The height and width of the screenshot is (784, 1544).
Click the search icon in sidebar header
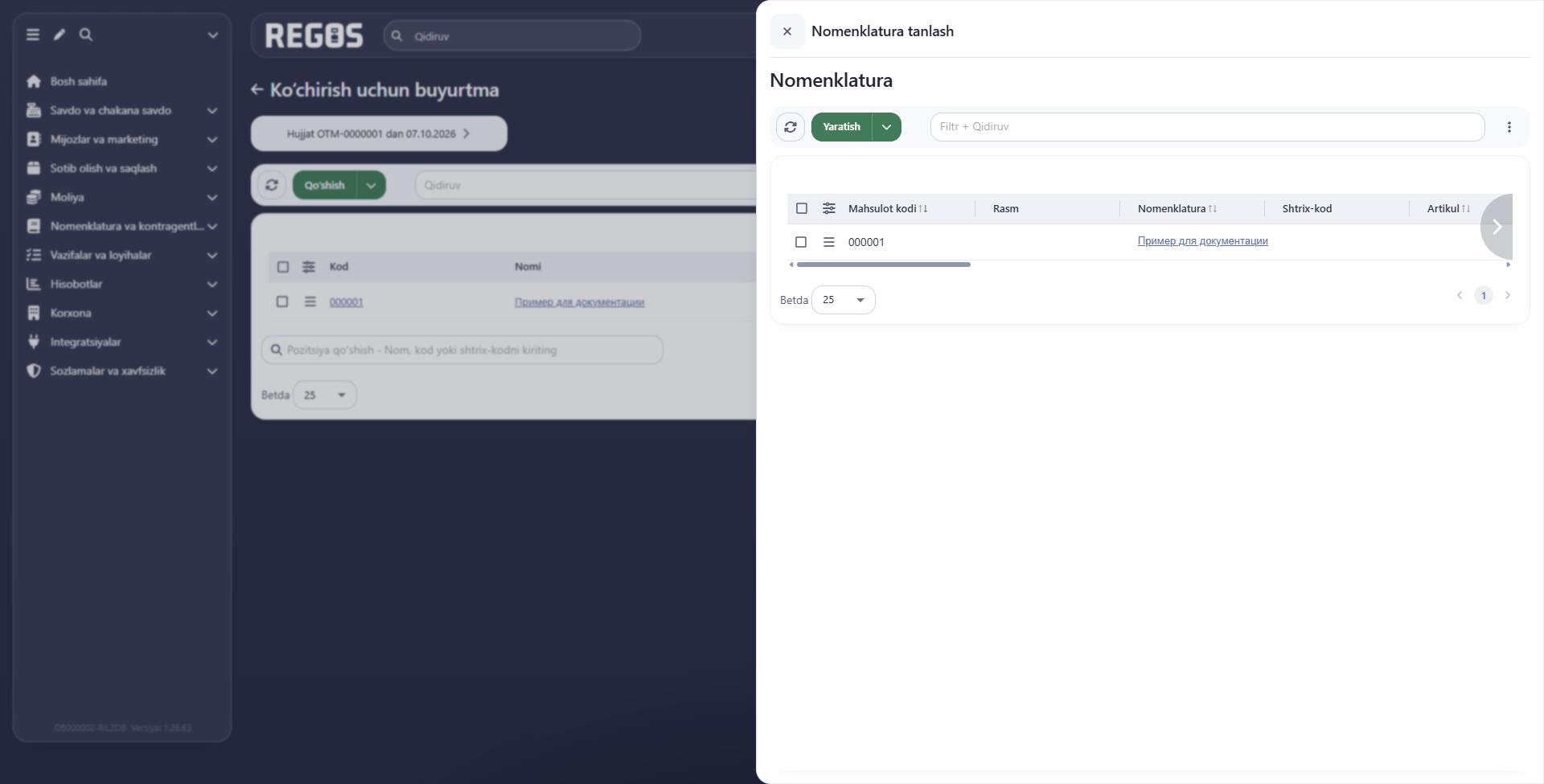(86, 35)
